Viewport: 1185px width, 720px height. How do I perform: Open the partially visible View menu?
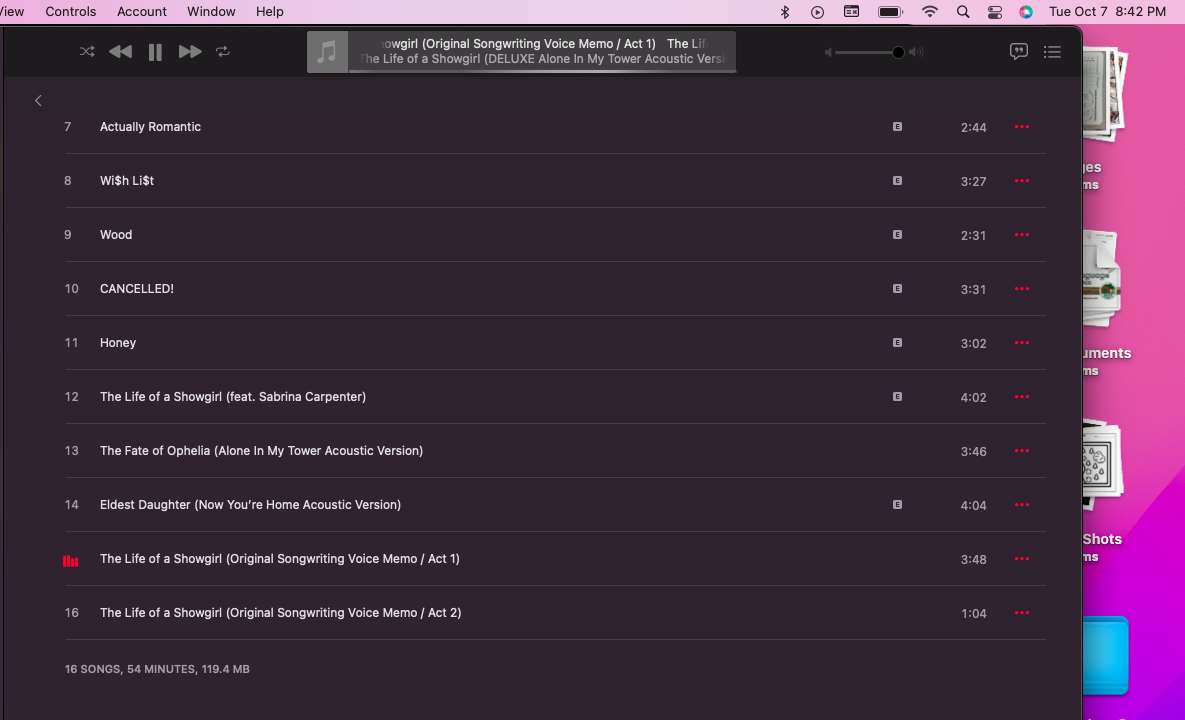pos(12,11)
